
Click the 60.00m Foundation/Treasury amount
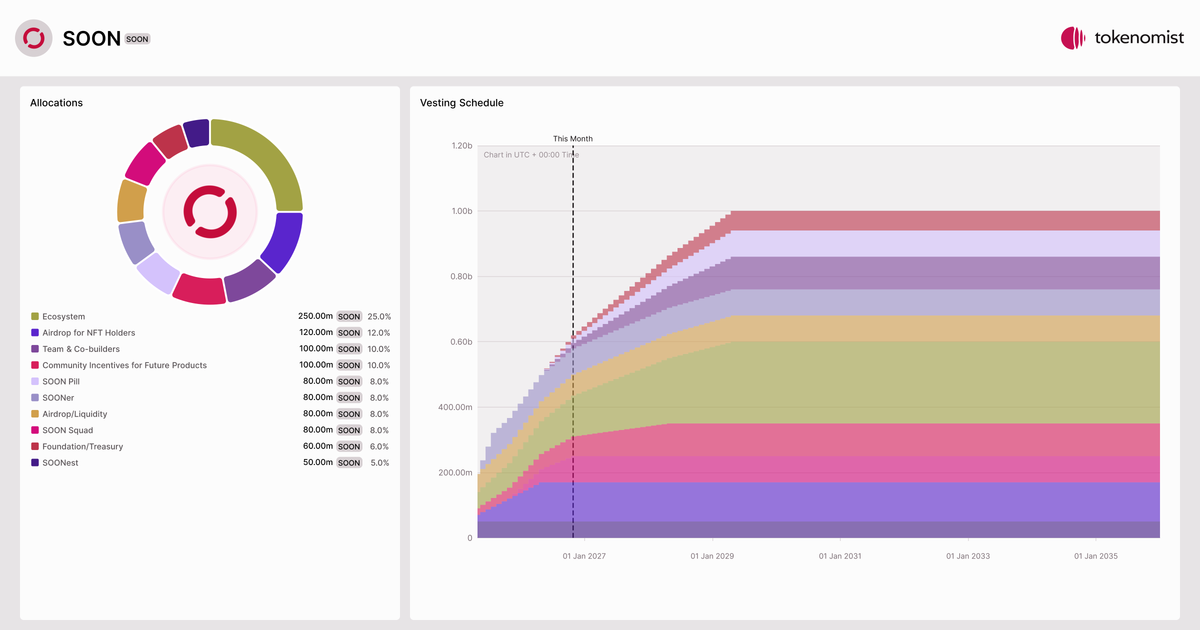pos(318,447)
